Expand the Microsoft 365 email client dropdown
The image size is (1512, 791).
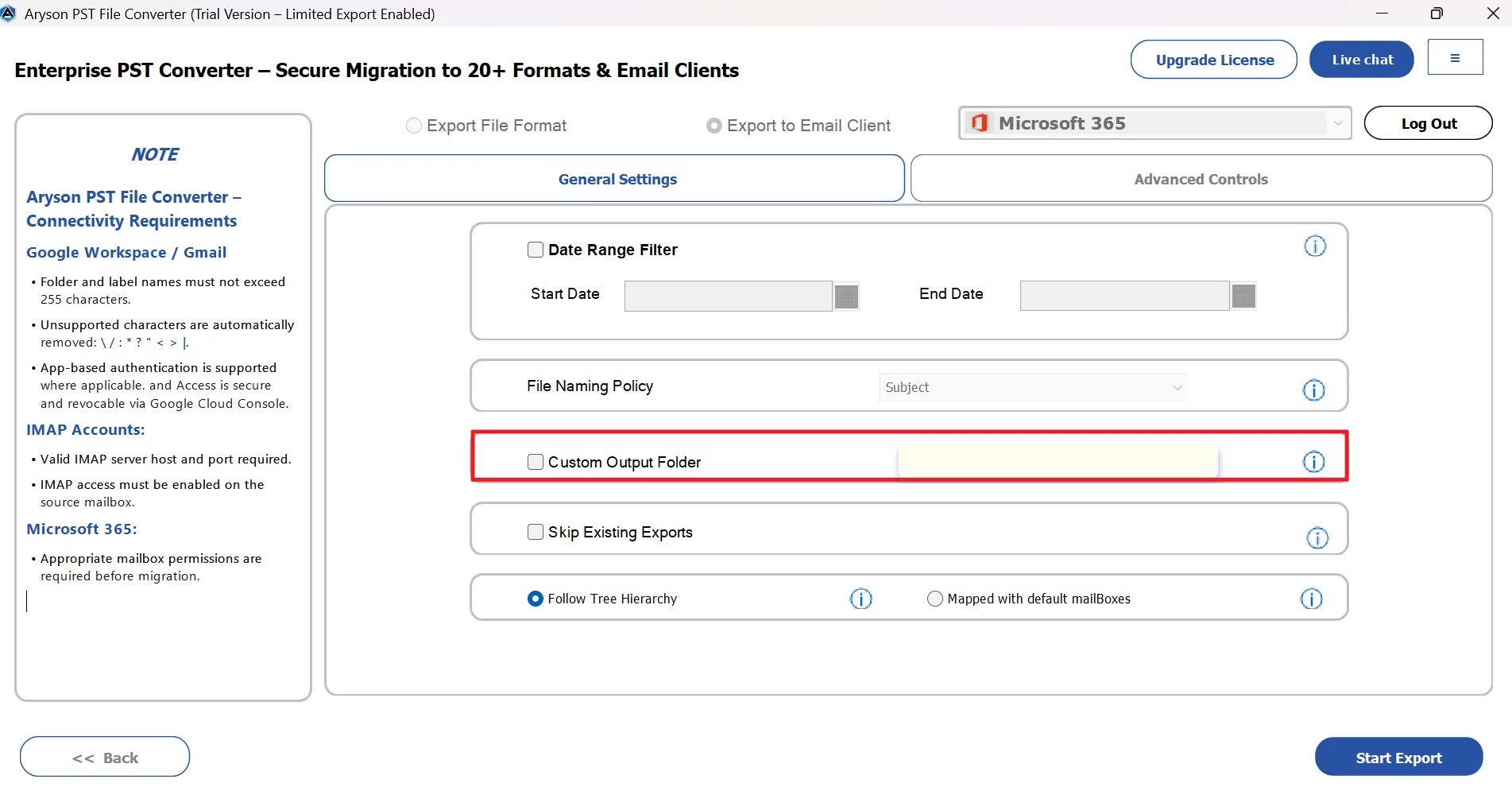coord(1155,123)
